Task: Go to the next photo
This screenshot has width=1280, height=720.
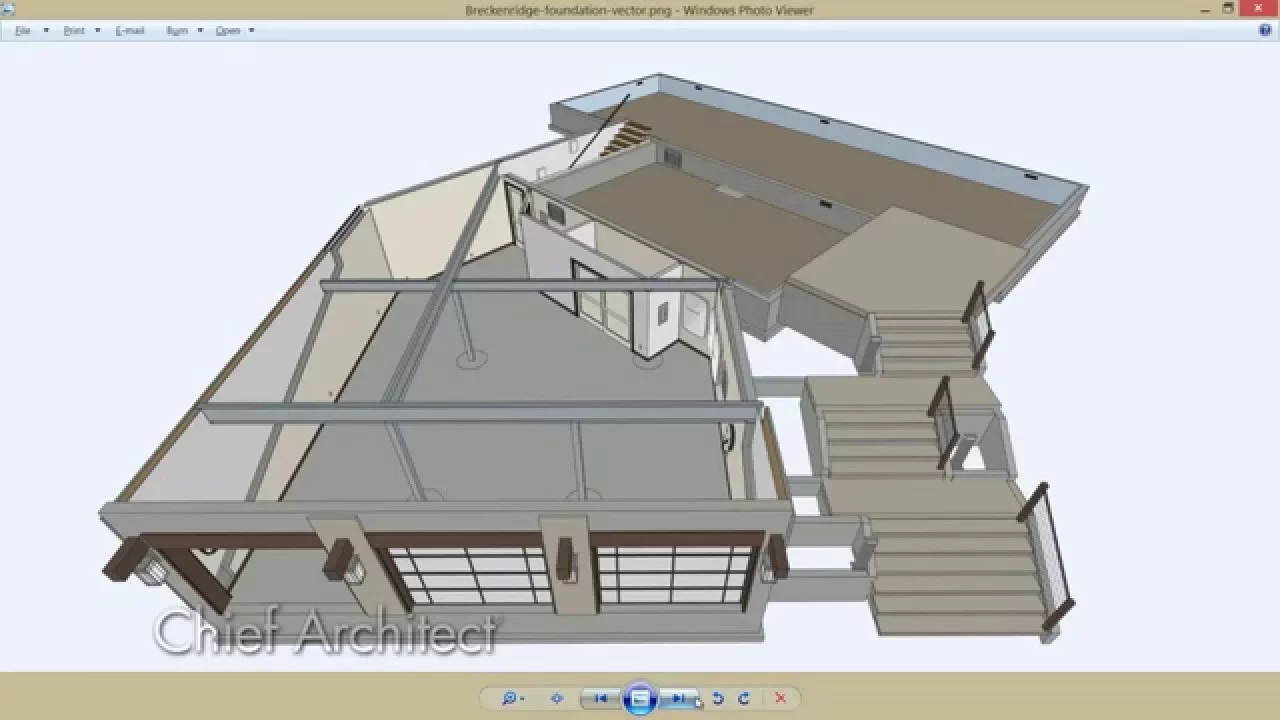Action: [x=679, y=699]
